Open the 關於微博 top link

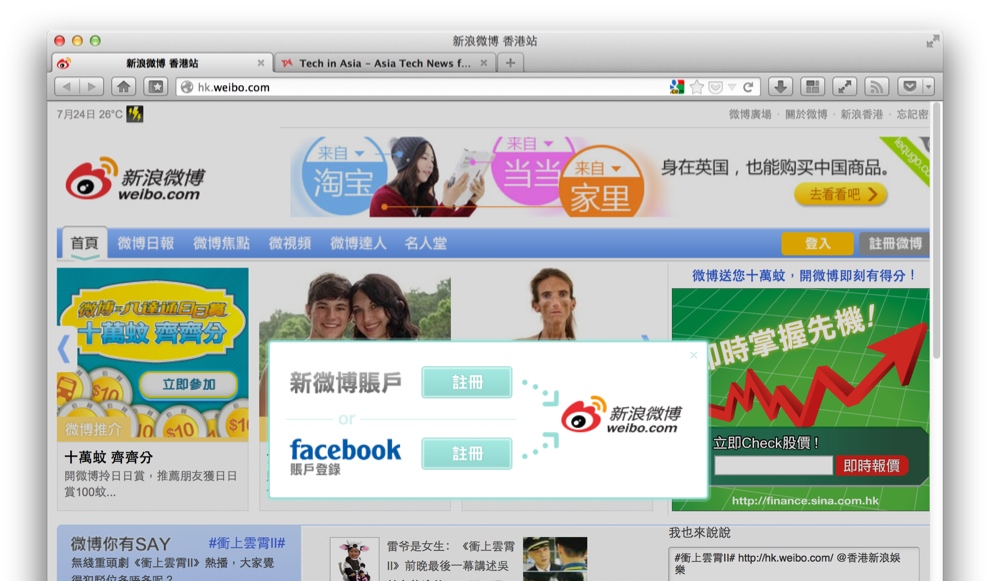coord(806,114)
